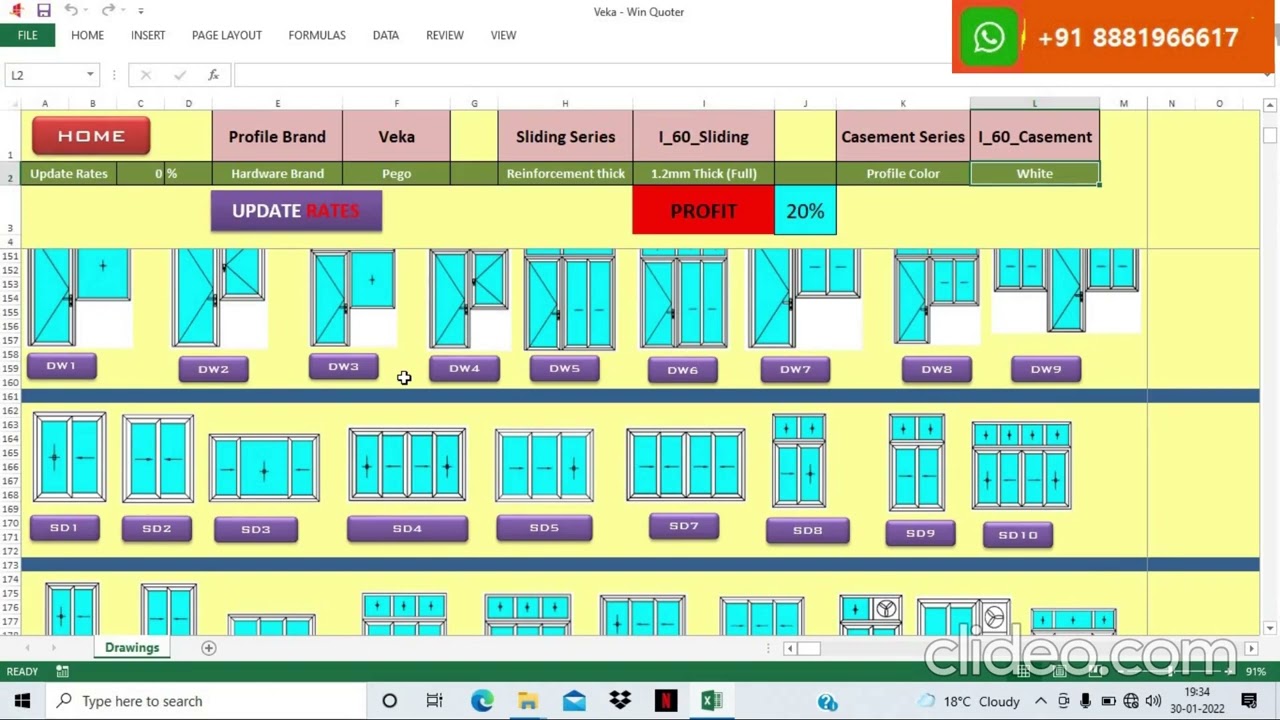Click the DW6 design button
This screenshot has width=1280, height=720.
[x=682, y=370]
